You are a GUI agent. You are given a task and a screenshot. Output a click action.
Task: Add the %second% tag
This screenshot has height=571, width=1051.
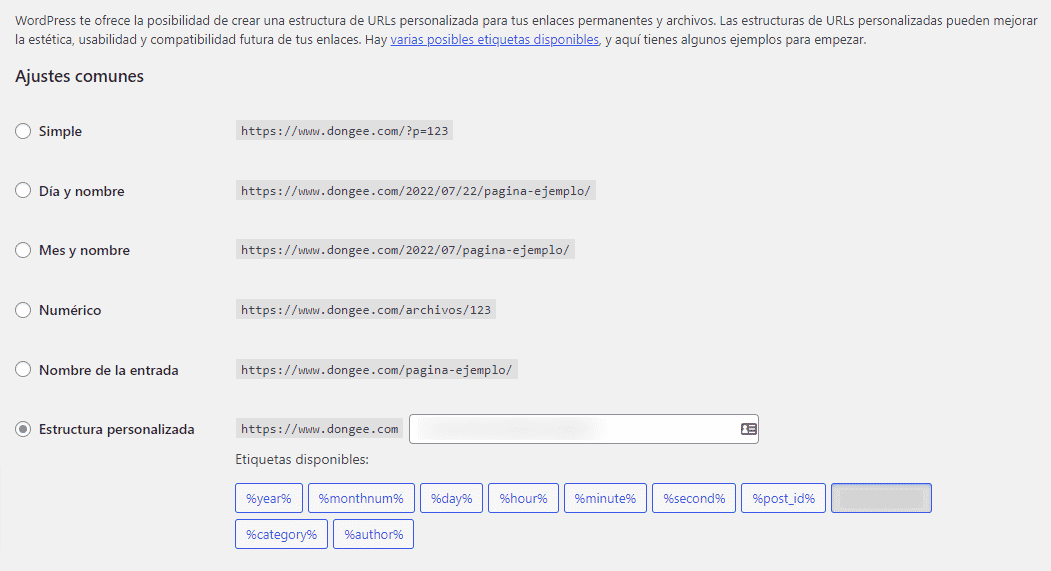(694, 498)
